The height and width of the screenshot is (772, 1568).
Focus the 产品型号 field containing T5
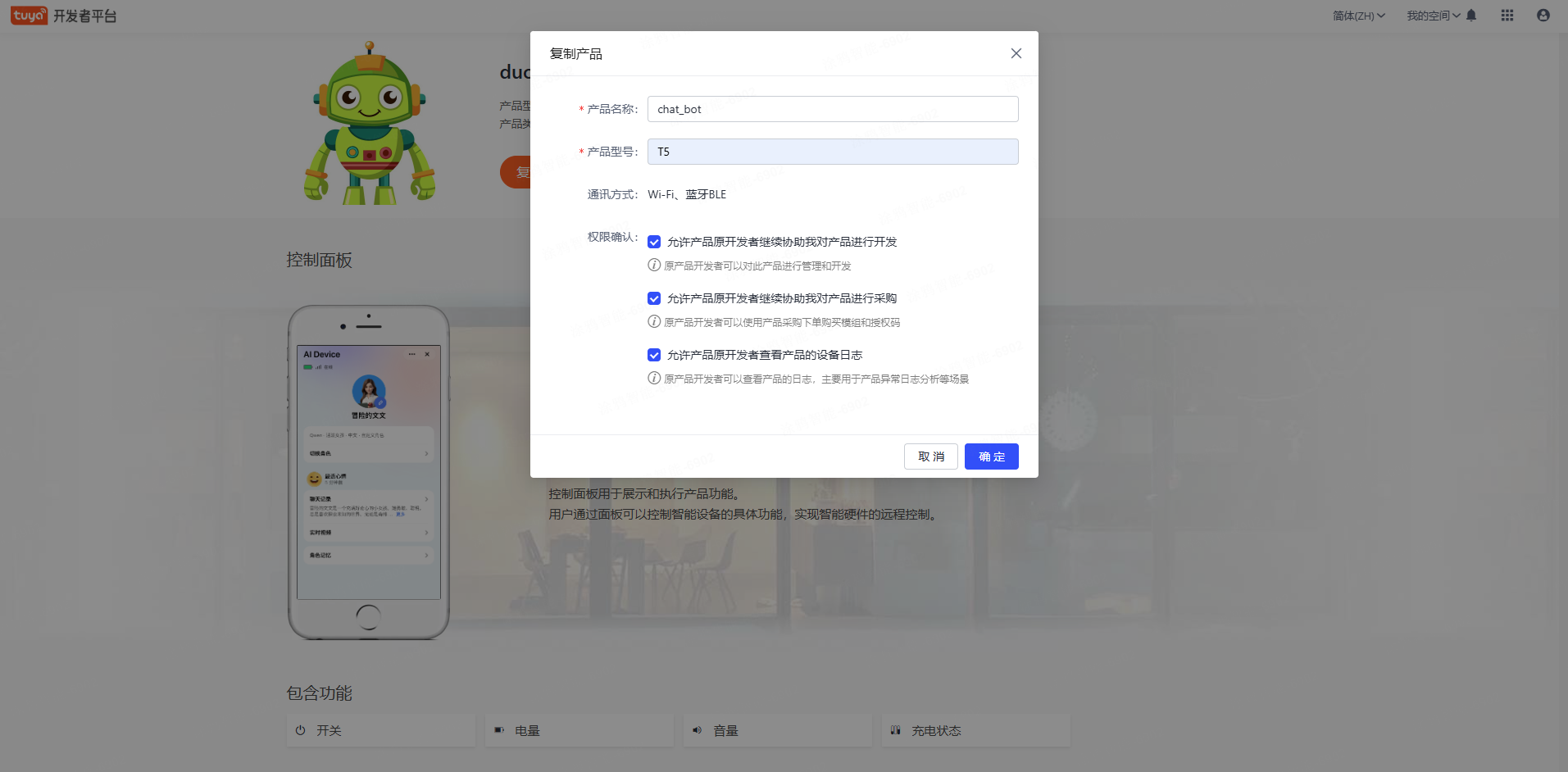coord(833,152)
